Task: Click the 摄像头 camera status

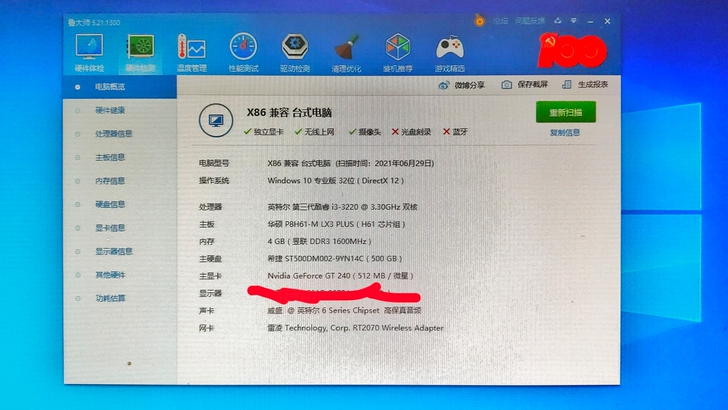Action: (365, 132)
